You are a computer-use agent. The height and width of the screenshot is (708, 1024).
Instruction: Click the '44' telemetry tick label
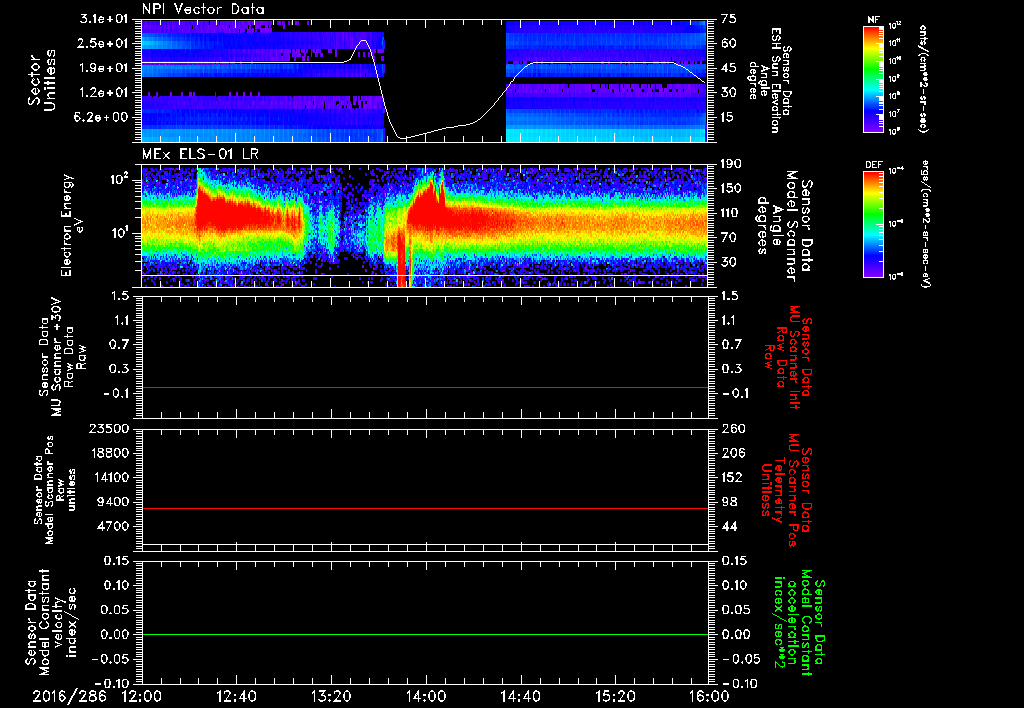pyautogui.click(x=729, y=526)
